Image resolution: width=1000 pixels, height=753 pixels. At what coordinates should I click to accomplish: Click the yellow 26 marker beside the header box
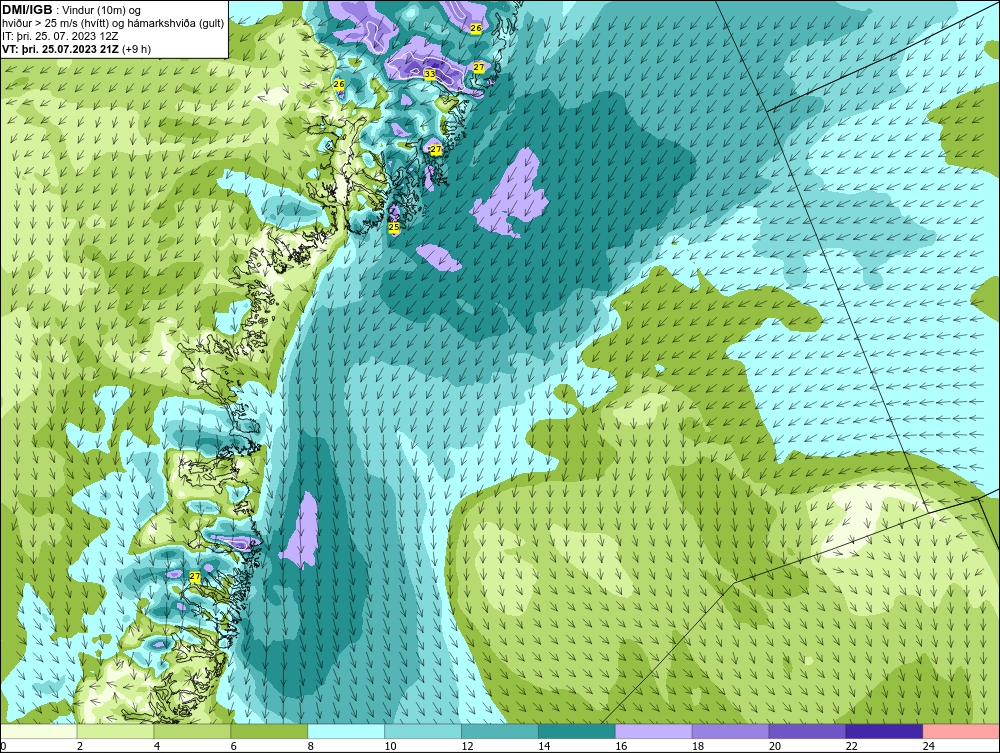(339, 84)
